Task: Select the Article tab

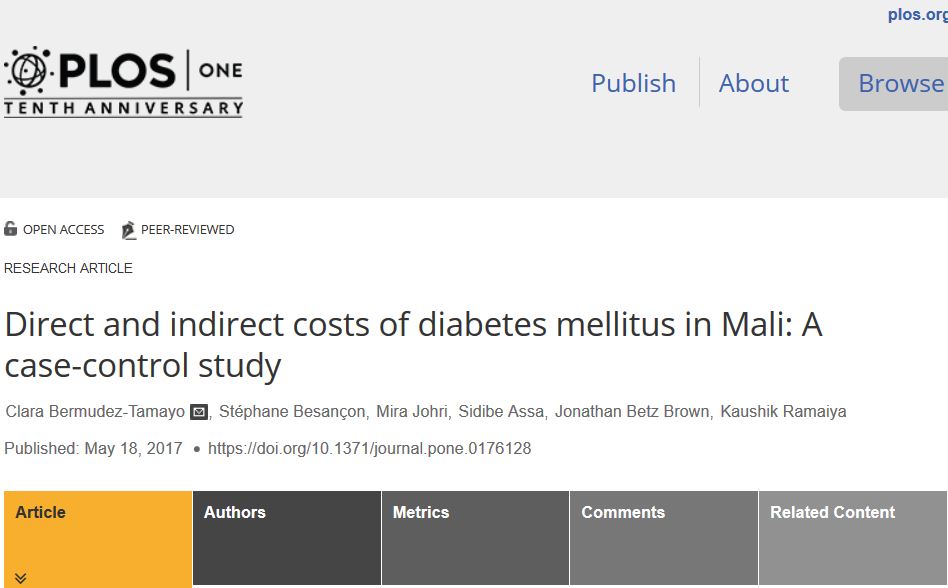Action: point(97,513)
